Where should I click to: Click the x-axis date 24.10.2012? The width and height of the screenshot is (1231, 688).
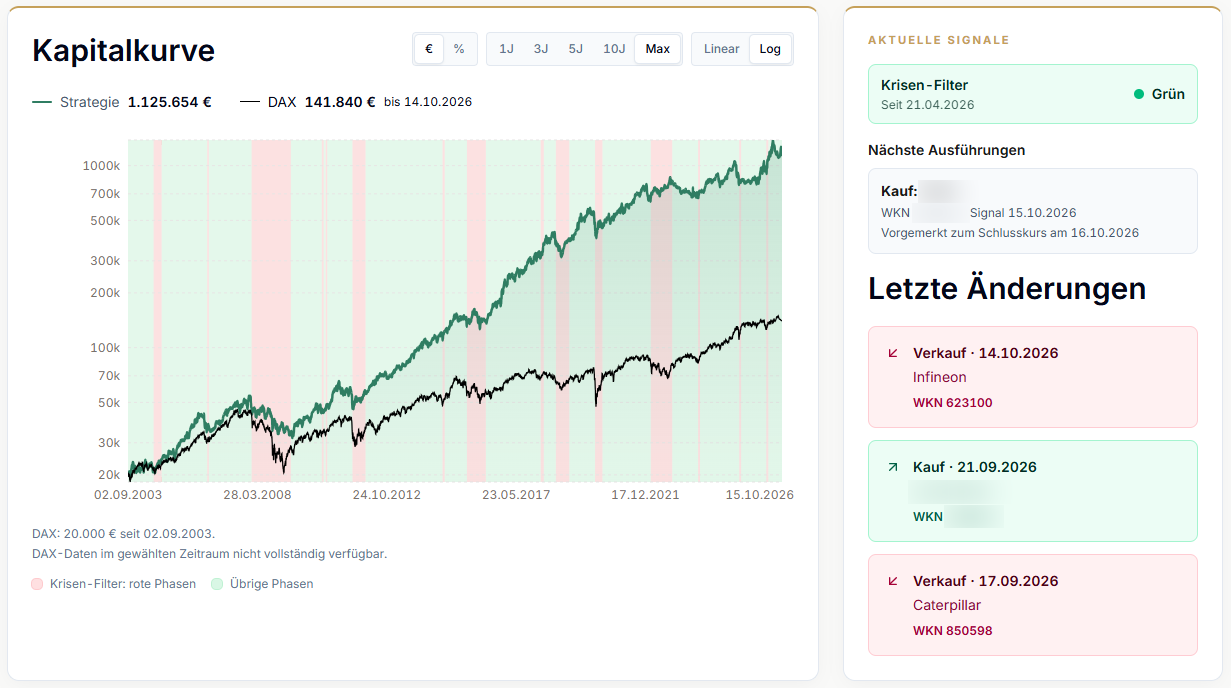coord(386,494)
